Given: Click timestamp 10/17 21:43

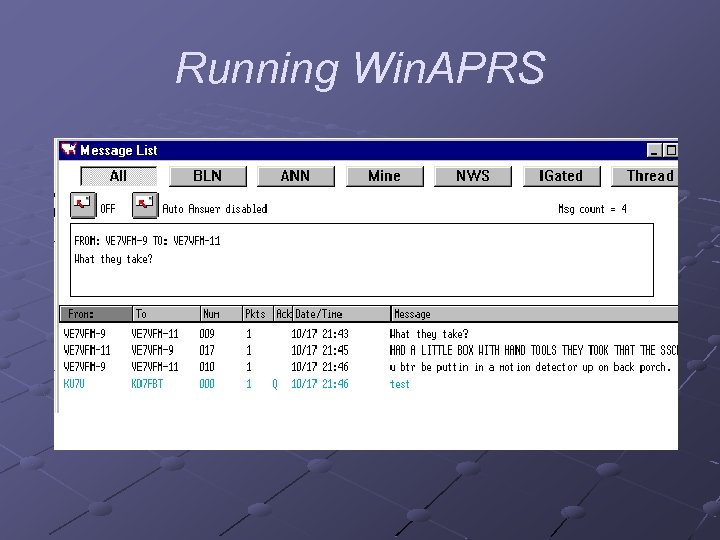Looking at the screenshot, I should [x=320, y=334].
